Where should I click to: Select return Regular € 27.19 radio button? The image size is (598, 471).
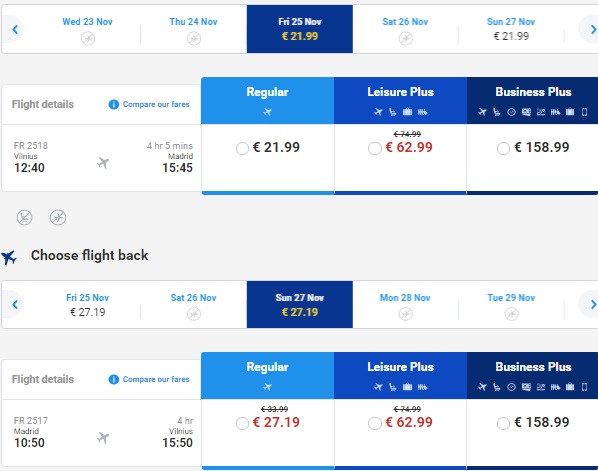[242, 423]
